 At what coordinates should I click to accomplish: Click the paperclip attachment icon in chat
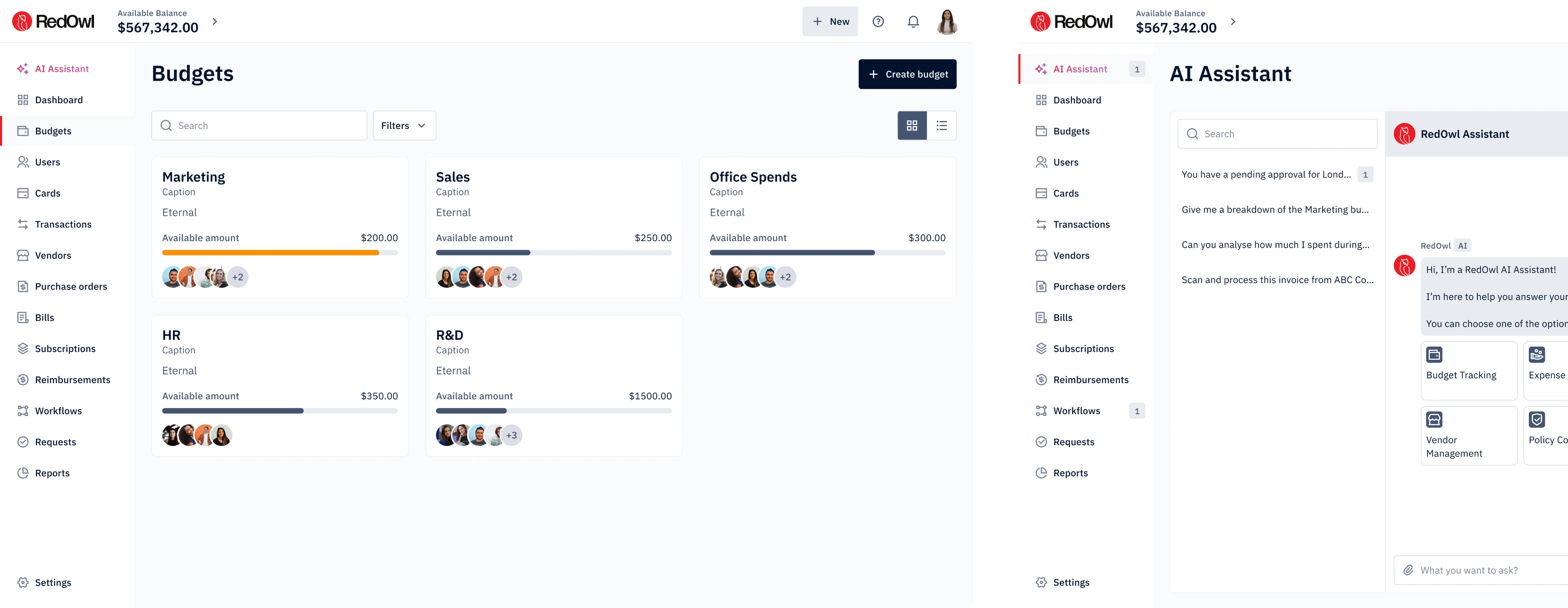pyautogui.click(x=1408, y=570)
